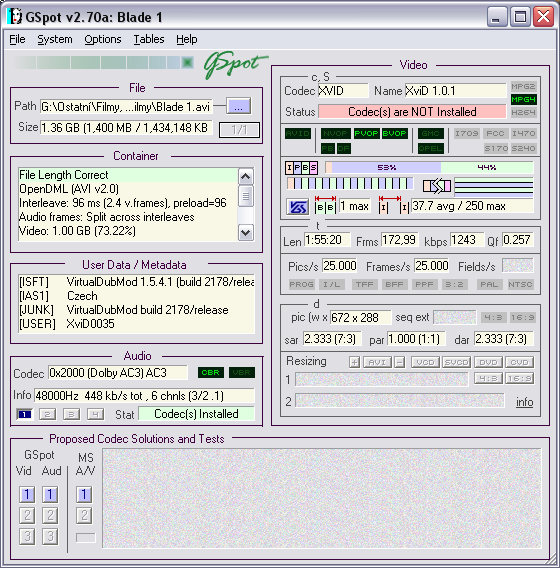The image size is (560, 568).
Task: Click the container list scrollbar thumb
Action: tap(246, 196)
